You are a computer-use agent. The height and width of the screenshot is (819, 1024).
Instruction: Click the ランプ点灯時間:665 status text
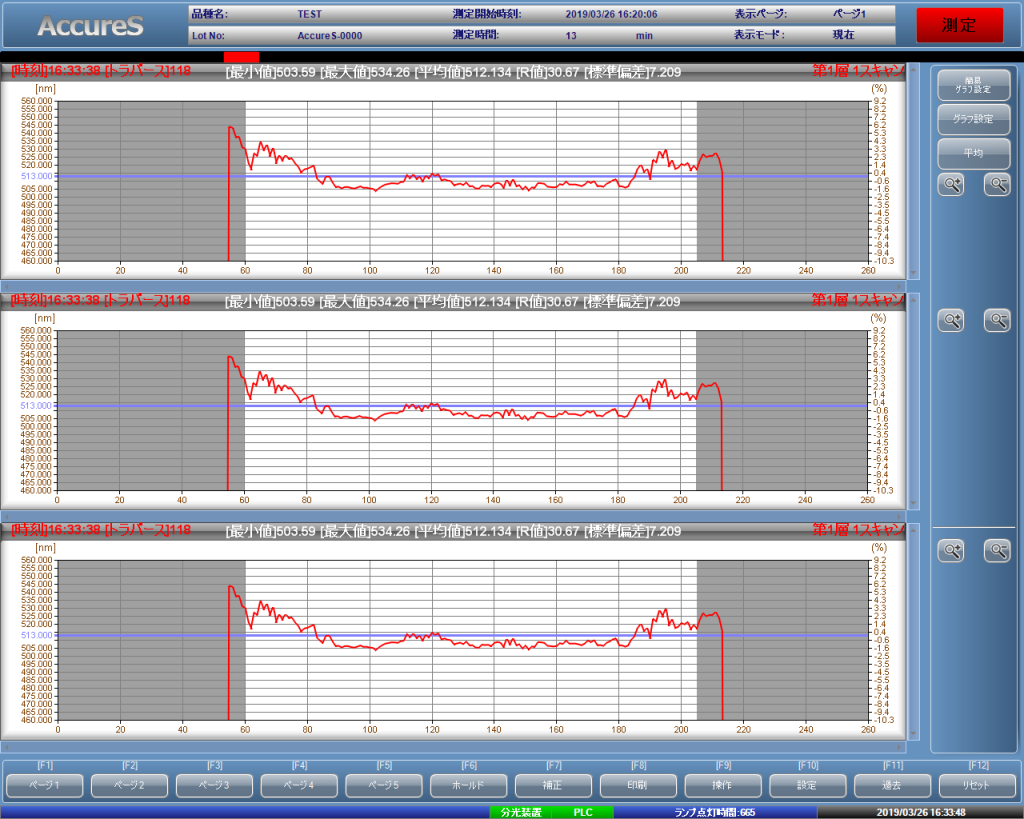pos(714,812)
